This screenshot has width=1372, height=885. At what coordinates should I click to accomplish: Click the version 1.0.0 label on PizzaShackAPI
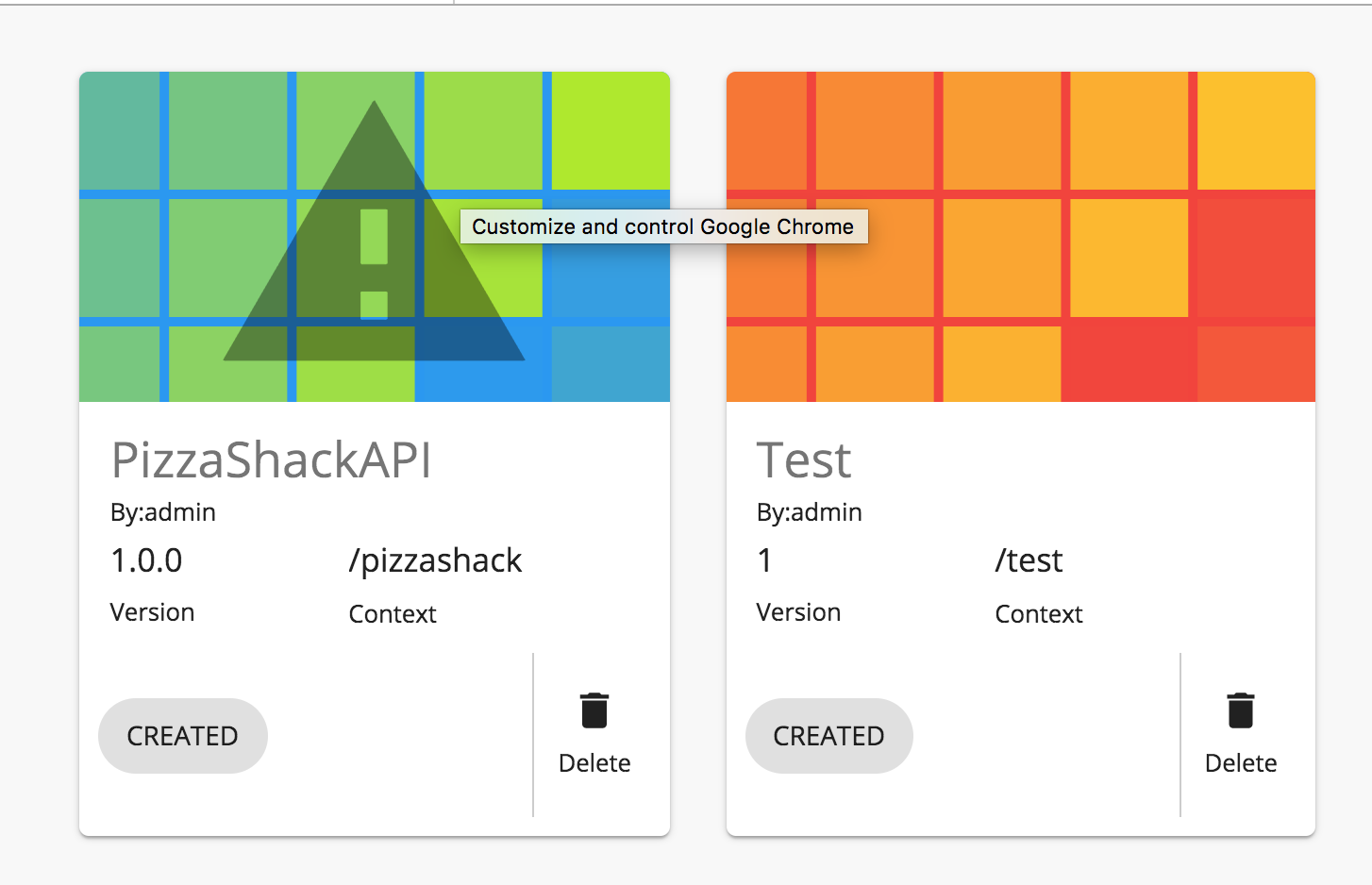click(146, 560)
